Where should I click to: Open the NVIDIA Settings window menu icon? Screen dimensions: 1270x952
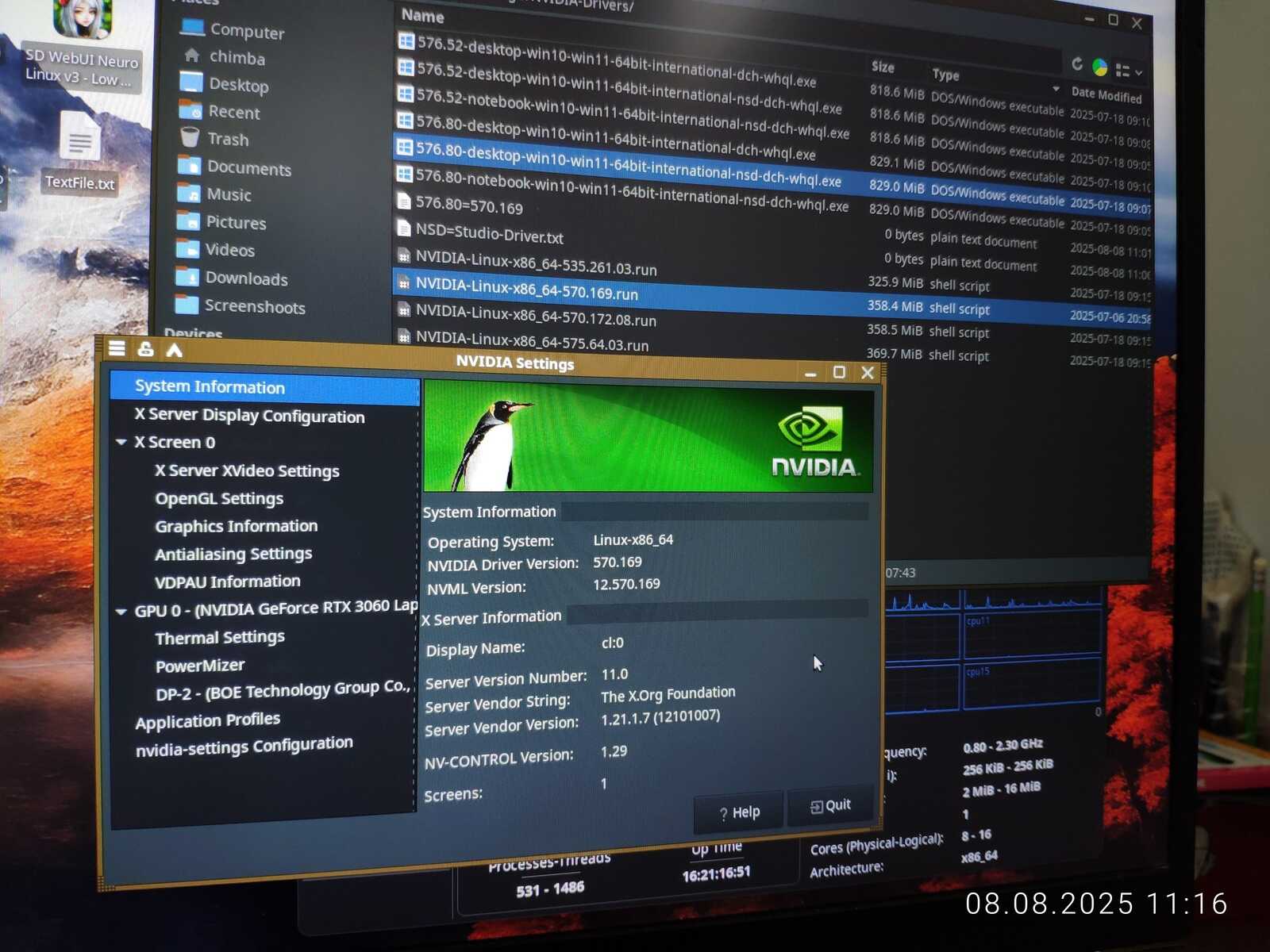point(117,348)
